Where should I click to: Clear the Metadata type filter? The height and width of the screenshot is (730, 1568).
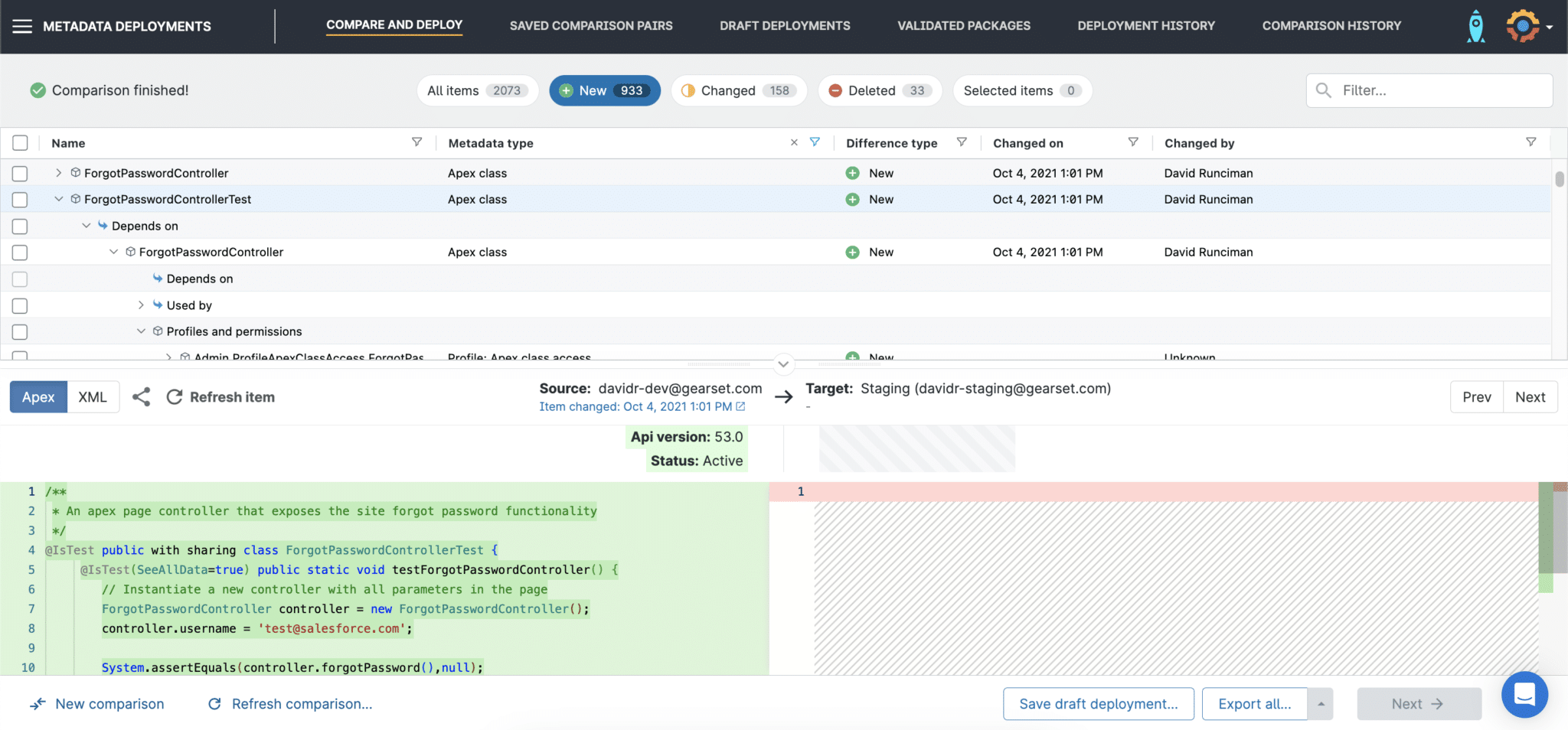pos(794,142)
